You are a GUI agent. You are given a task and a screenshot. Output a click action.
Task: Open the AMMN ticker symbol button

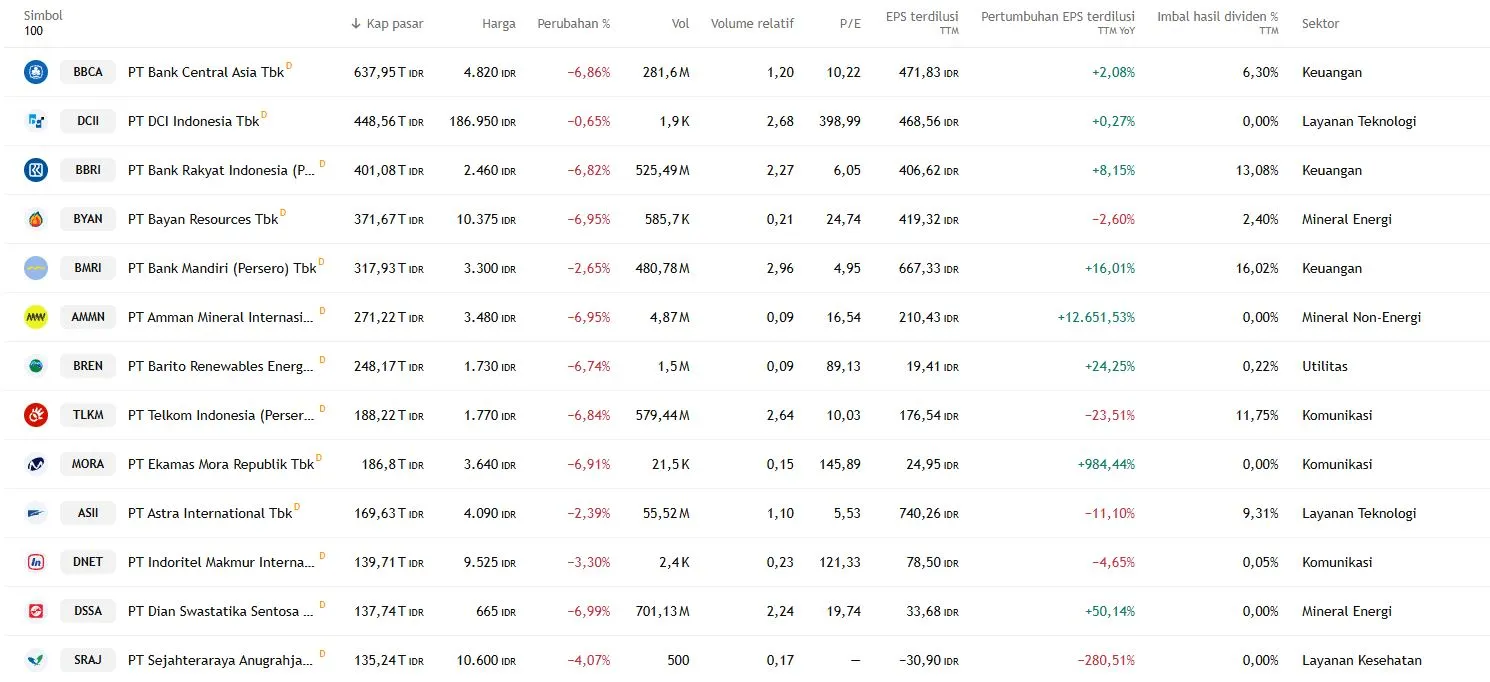tap(88, 317)
